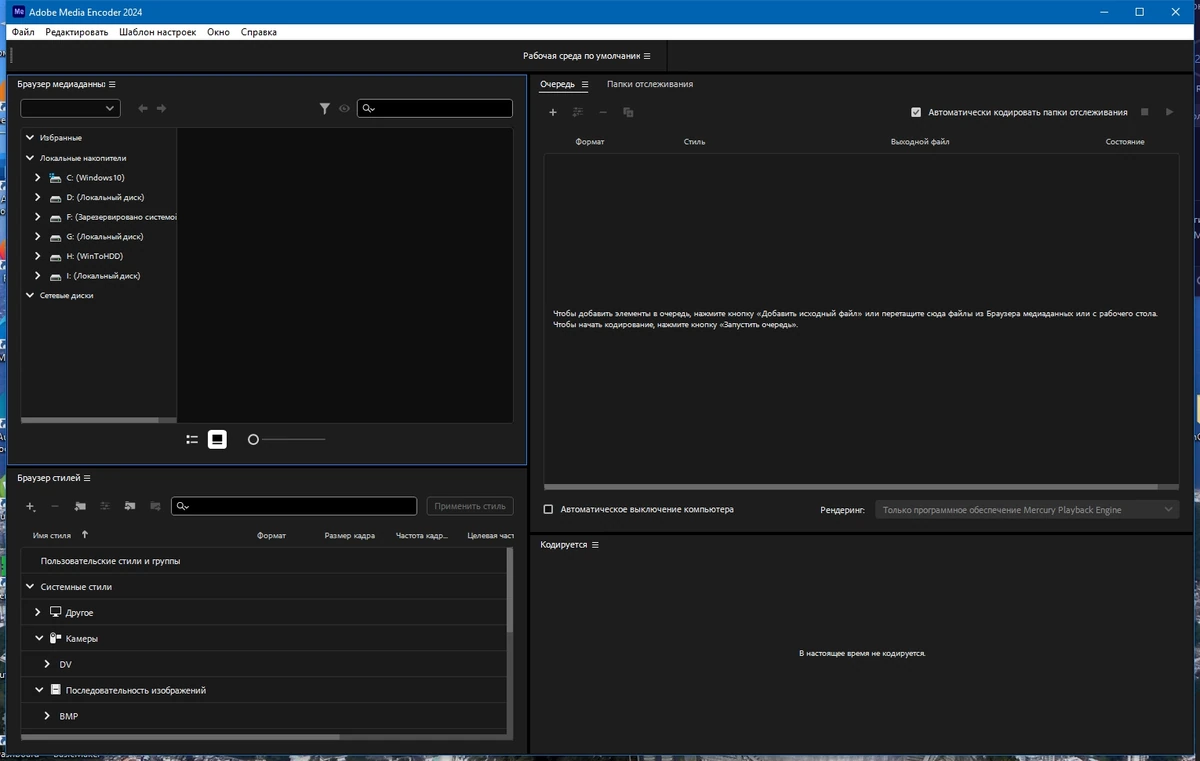
Task: Open the Style Browser panel menu icon
Action: pyautogui.click(x=87, y=478)
